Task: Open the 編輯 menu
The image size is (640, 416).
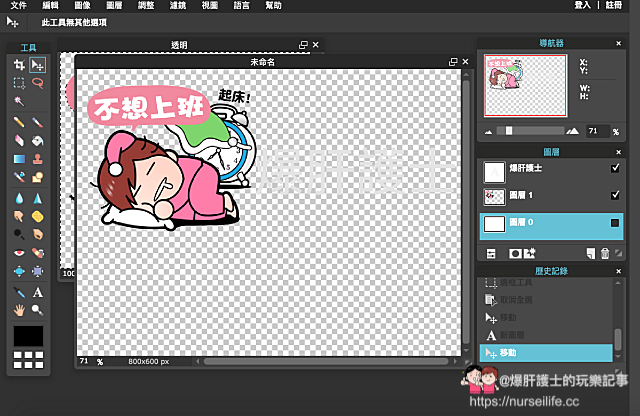Action: click(50, 5)
